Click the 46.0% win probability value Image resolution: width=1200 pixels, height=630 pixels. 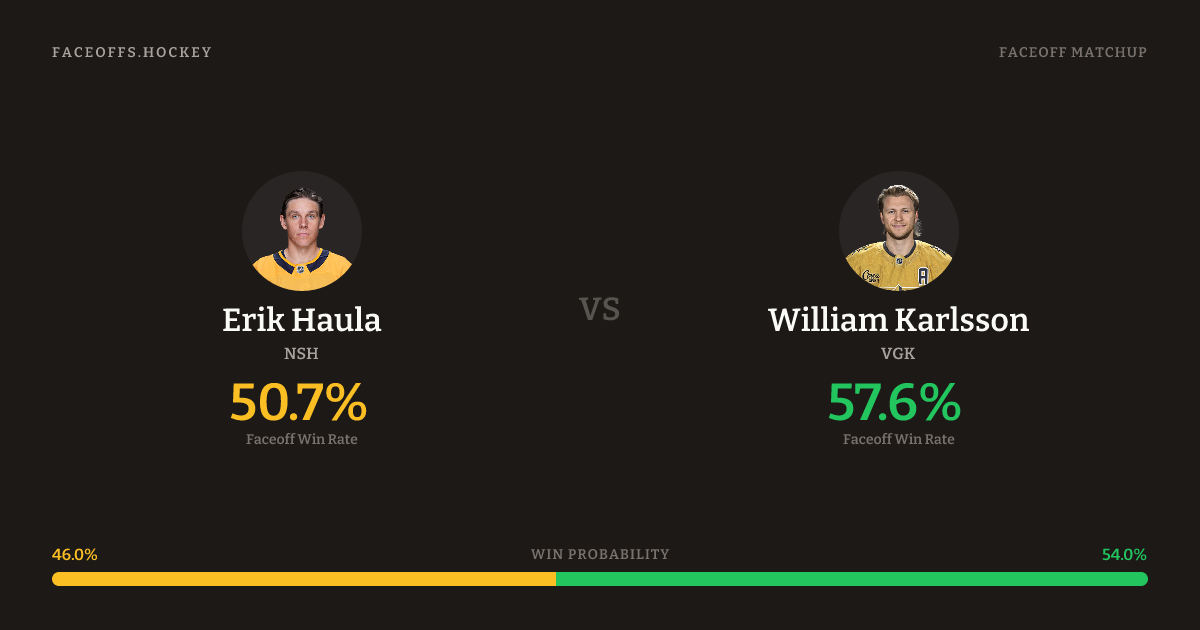click(75, 554)
